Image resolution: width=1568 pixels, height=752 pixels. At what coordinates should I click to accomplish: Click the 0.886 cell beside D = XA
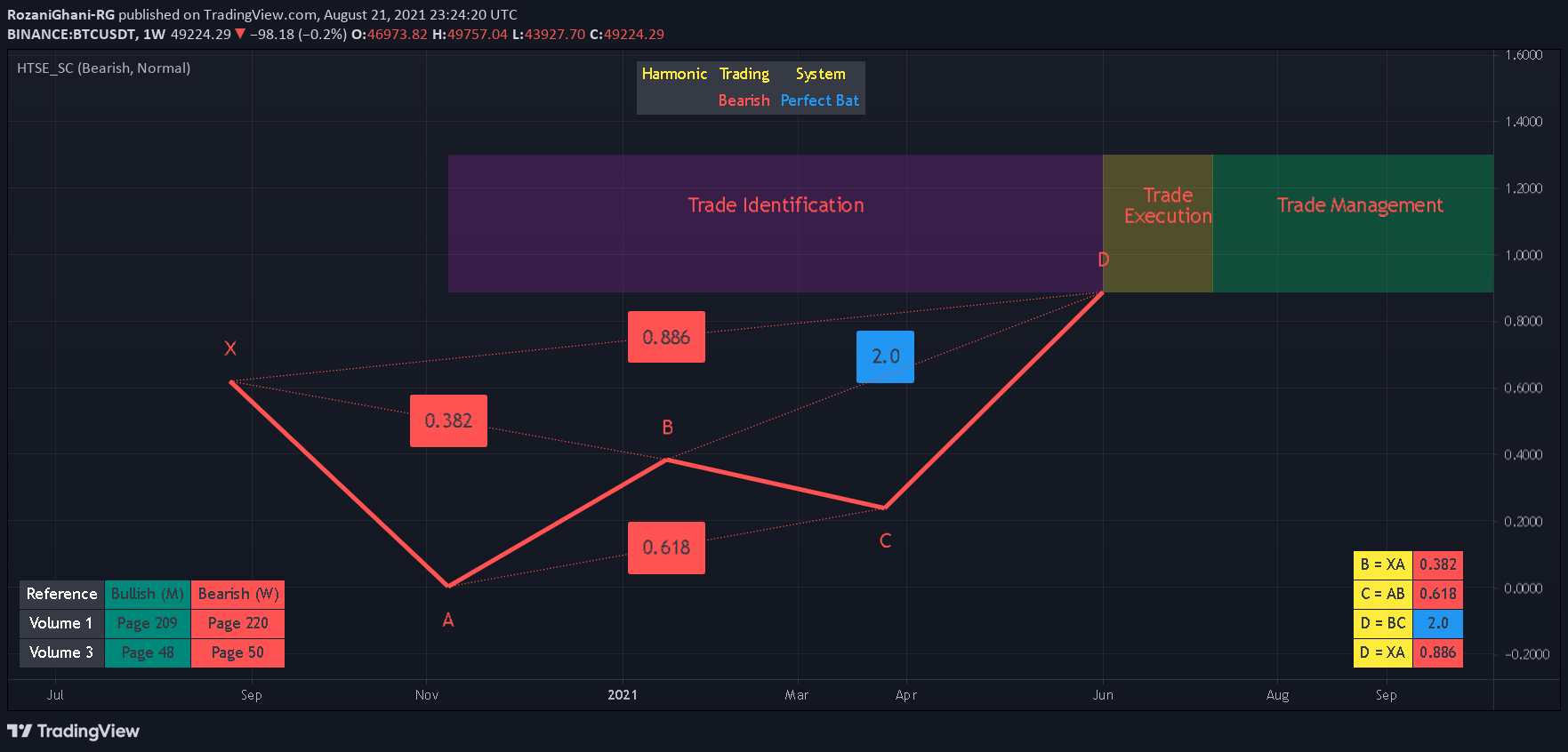tap(1438, 652)
